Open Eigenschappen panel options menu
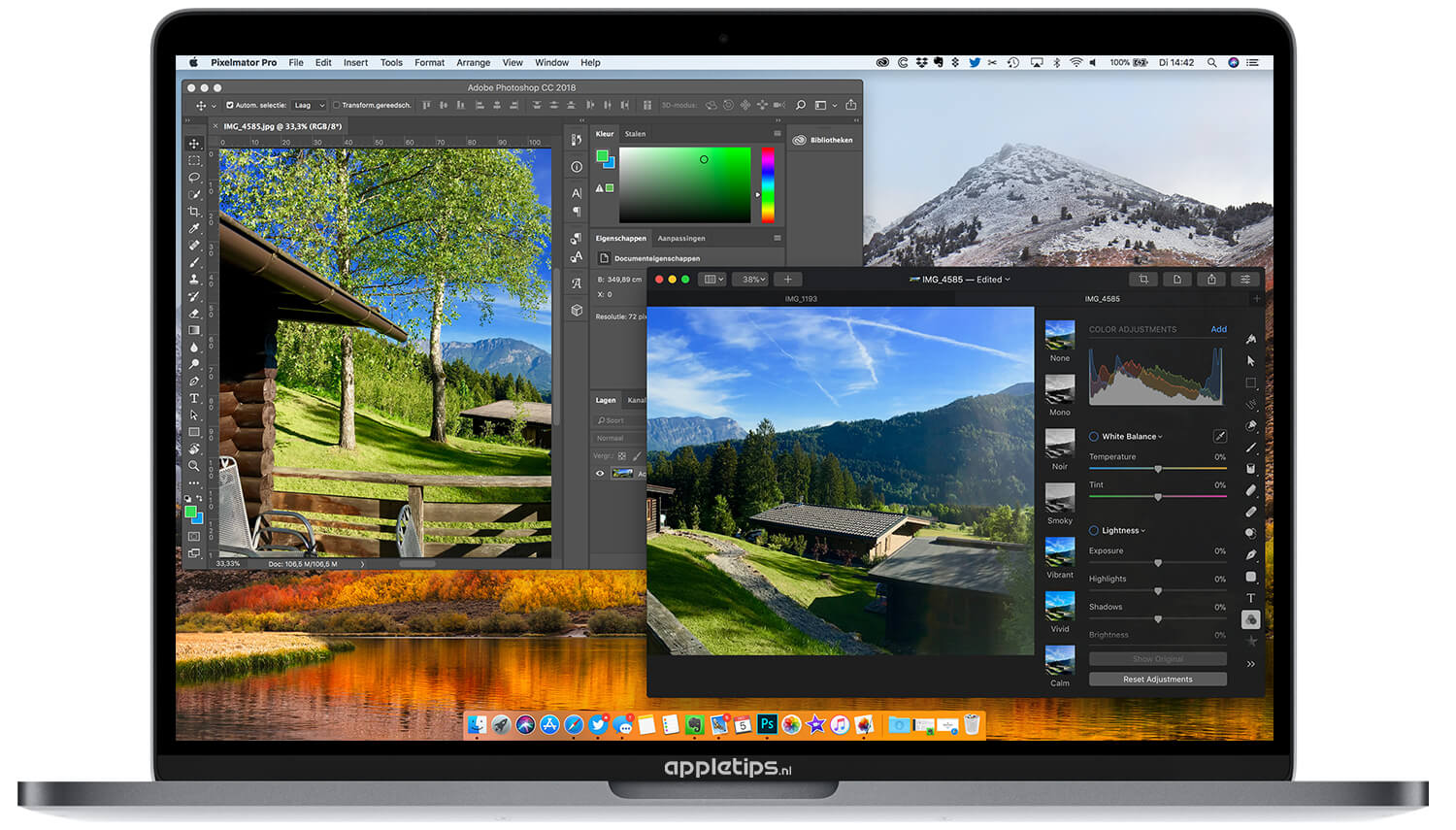This screenshot has width=1456, height=830. [x=778, y=238]
